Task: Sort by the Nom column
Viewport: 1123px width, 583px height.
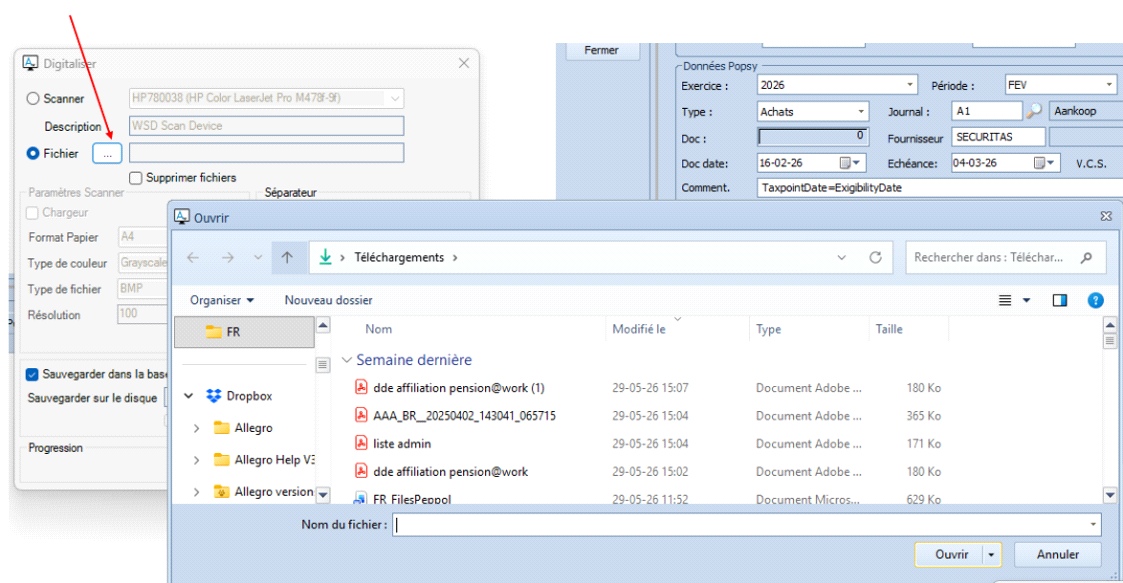Action: 378,329
